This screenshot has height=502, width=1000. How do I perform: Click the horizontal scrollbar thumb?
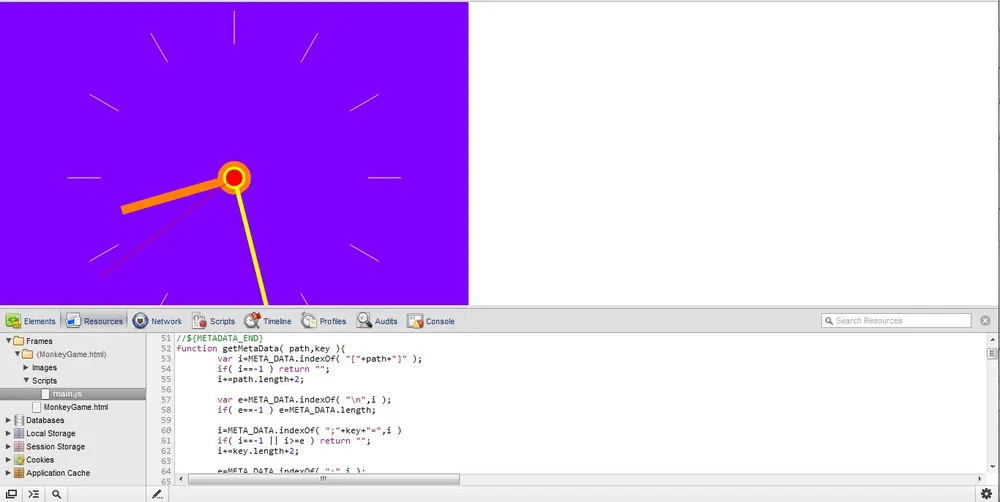324,478
